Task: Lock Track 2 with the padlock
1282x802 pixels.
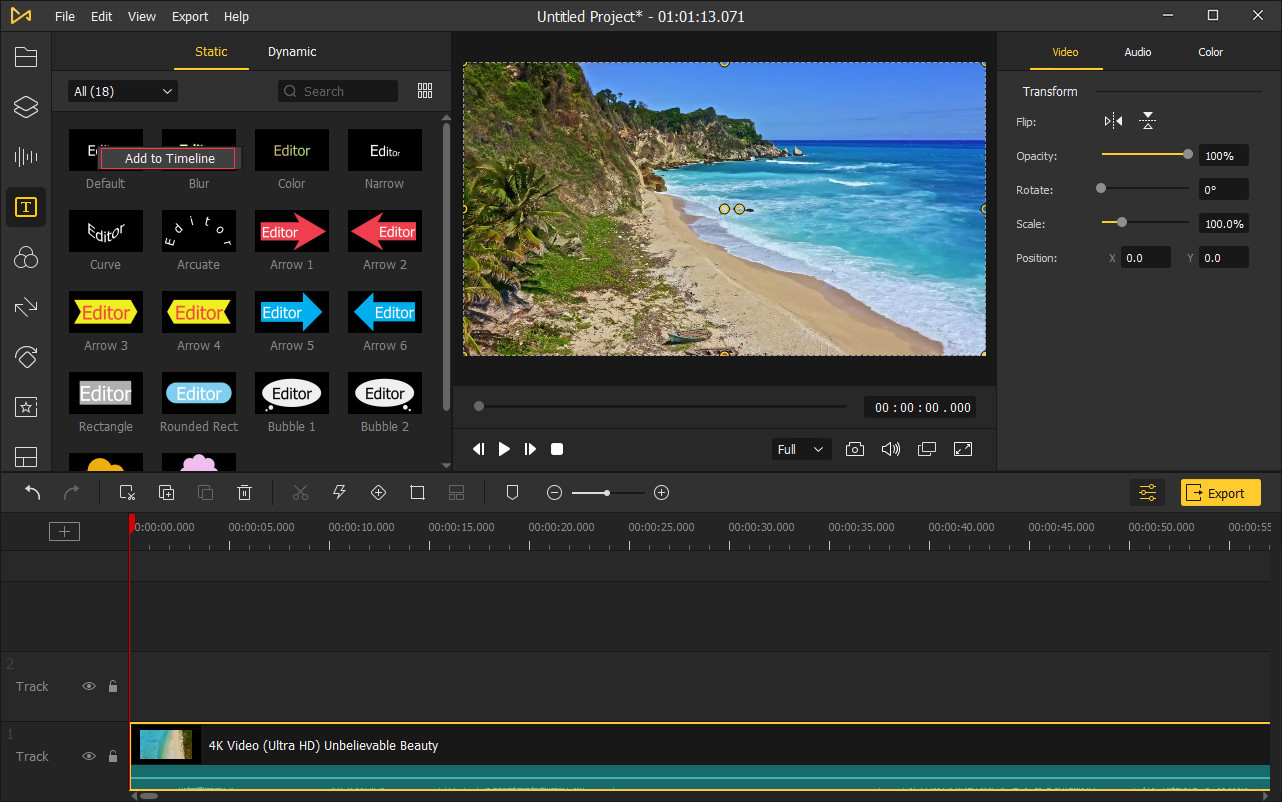Action: click(x=113, y=686)
